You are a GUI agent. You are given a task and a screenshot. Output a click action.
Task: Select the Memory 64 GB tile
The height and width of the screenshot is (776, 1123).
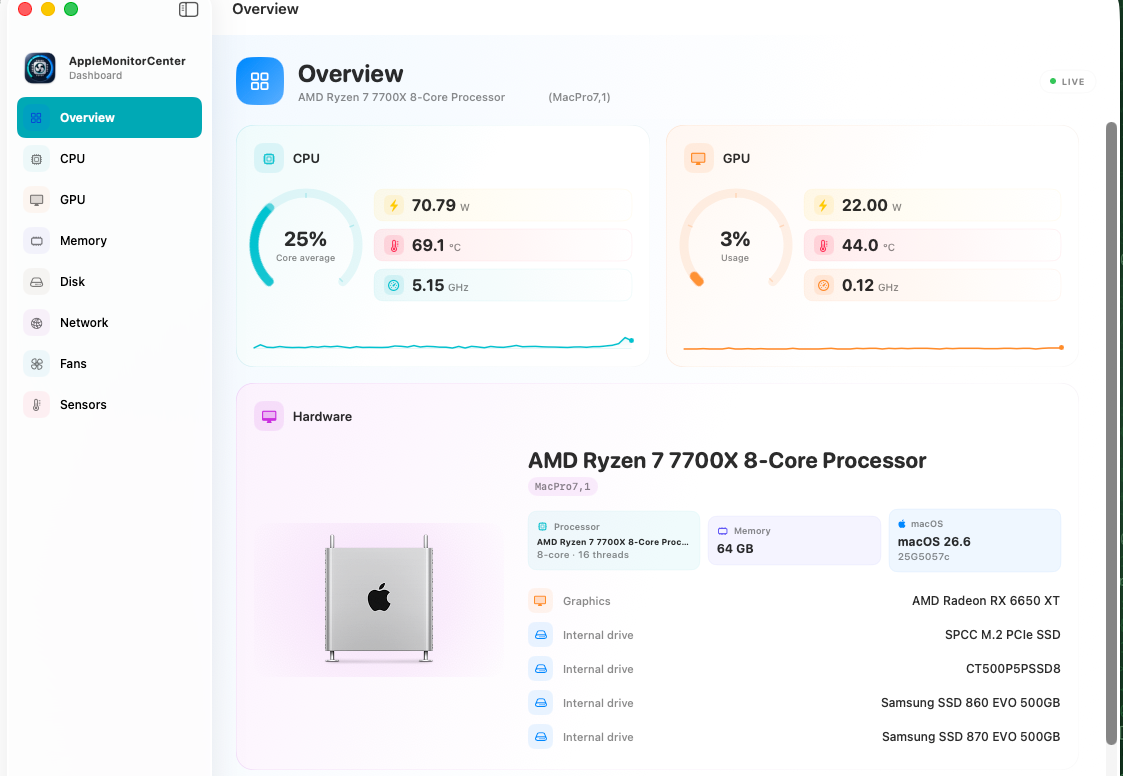point(794,540)
